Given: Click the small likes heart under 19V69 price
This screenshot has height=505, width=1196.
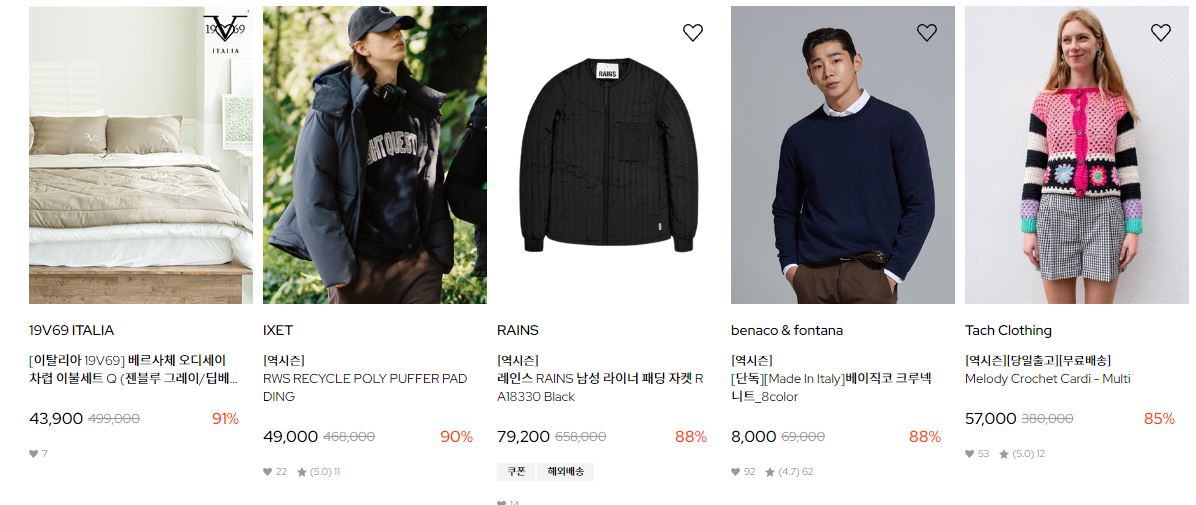Looking at the screenshot, I should [x=34, y=454].
